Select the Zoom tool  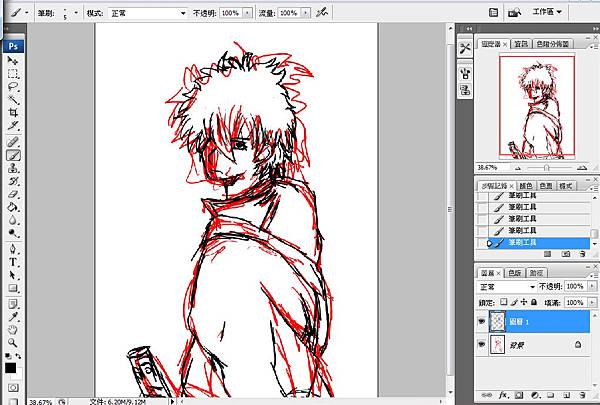[x=13, y=343]
